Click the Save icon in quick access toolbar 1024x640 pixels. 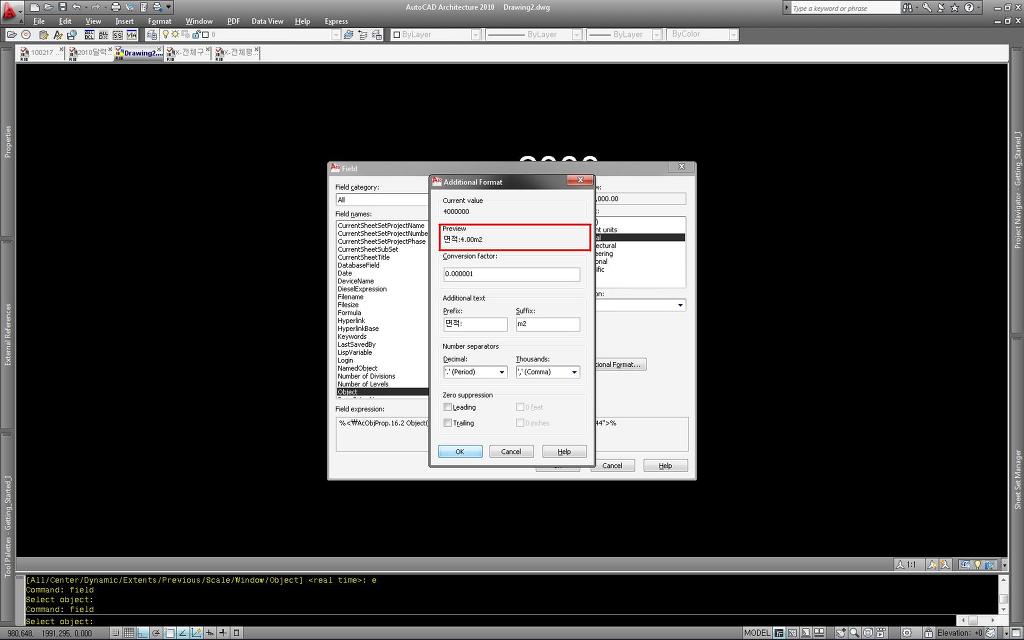click(62, 7)
